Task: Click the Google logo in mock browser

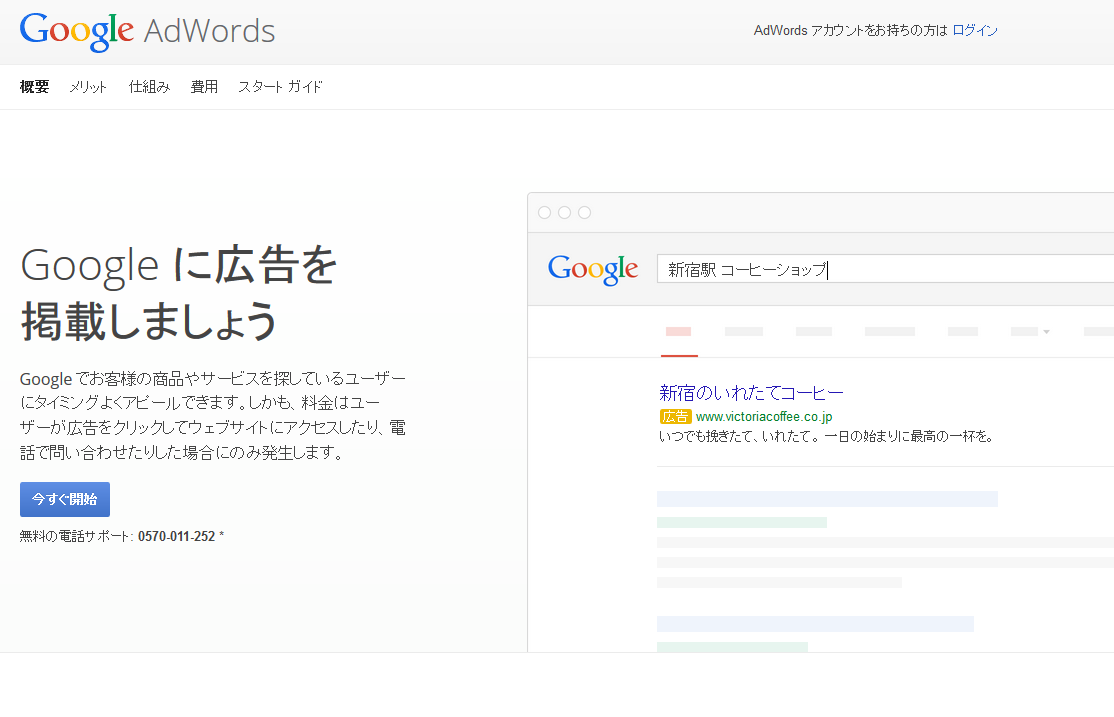Action: point(593,270)
